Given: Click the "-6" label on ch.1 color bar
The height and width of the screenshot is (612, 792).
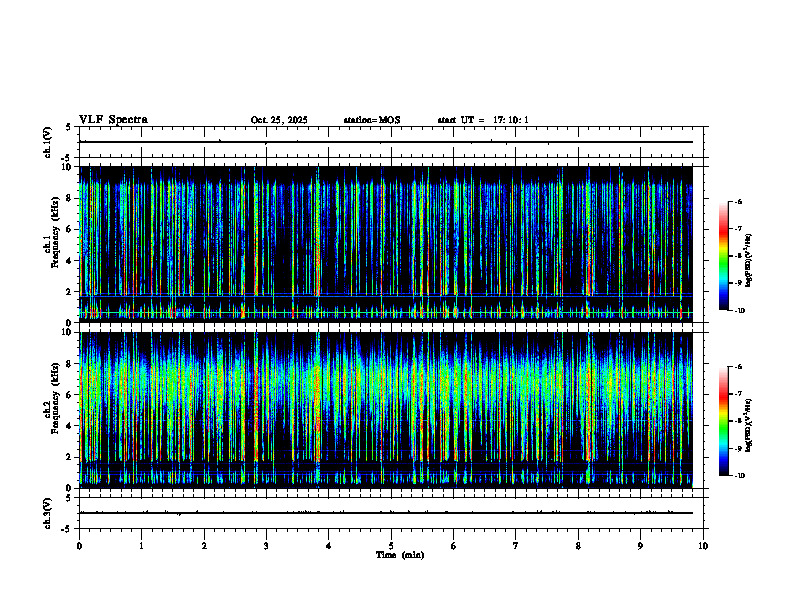Looking at the screenshot, I should pos(738,201).
